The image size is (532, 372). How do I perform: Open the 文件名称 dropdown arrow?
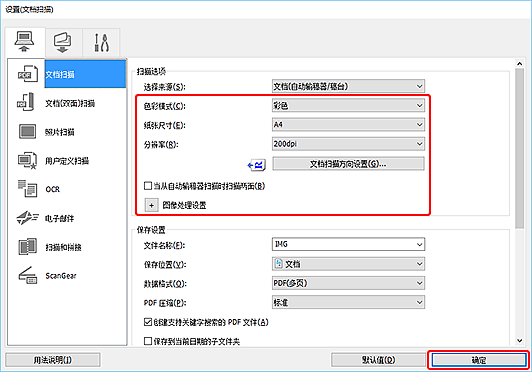pyautogui.click(x=420, y=244)
